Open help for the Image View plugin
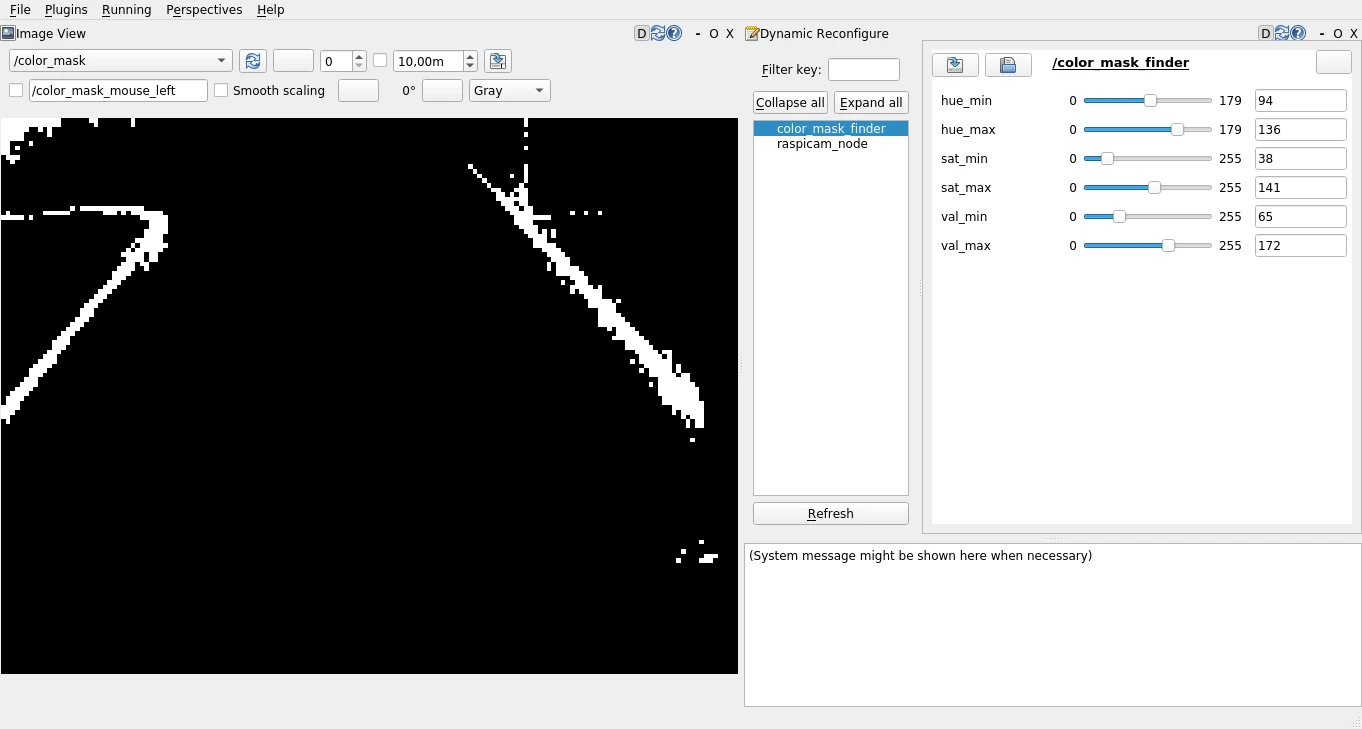Viewport: 1362px width, 729px height. tap(673, 32)
